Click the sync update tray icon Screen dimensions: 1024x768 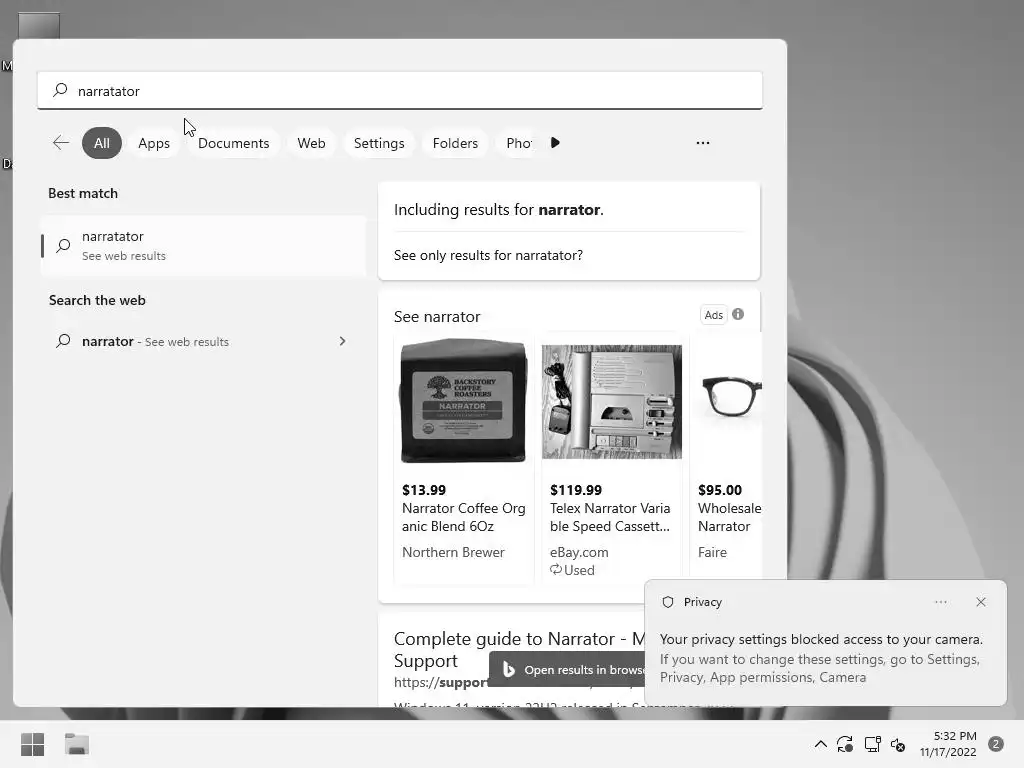tap(845, 744)
